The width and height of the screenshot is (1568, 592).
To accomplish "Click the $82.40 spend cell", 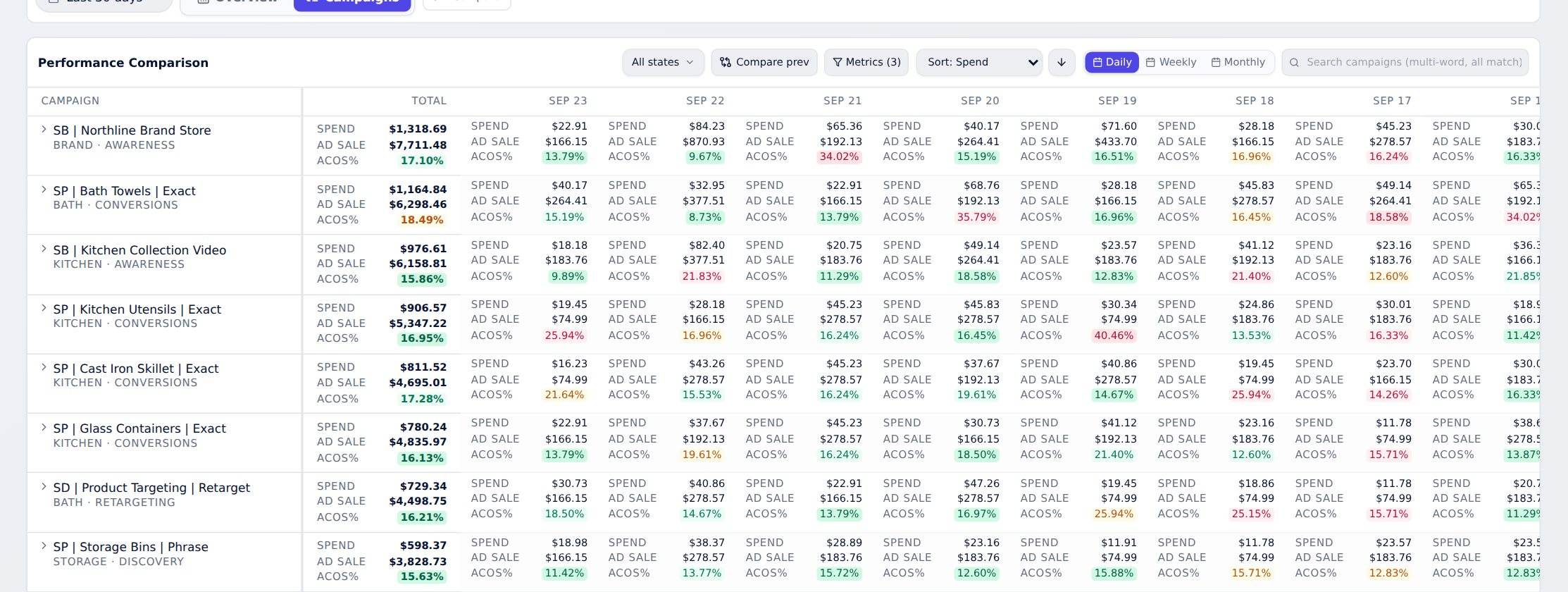I will pyautogui.click(x=707, y=245).
